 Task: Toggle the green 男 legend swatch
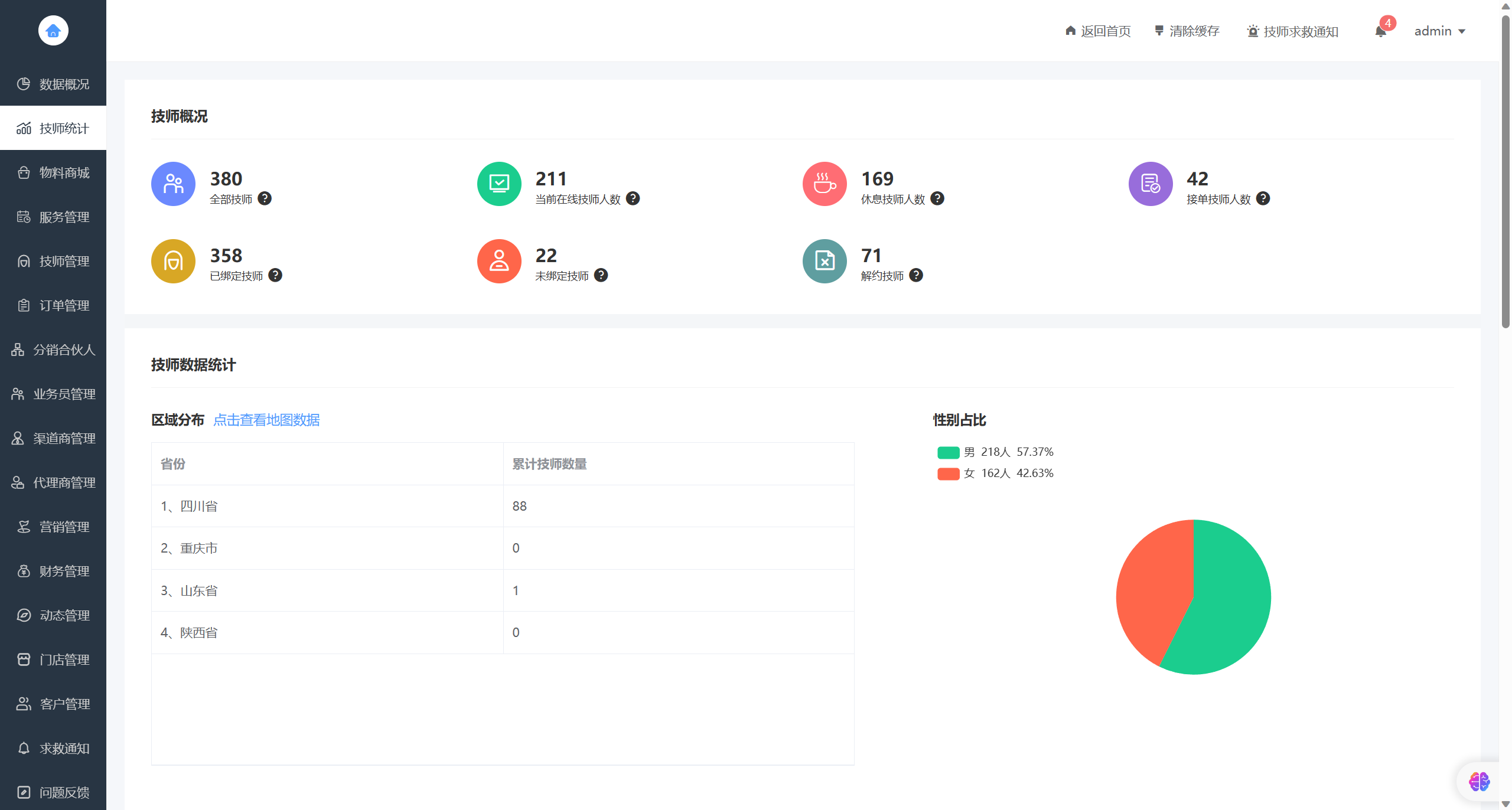948,452
